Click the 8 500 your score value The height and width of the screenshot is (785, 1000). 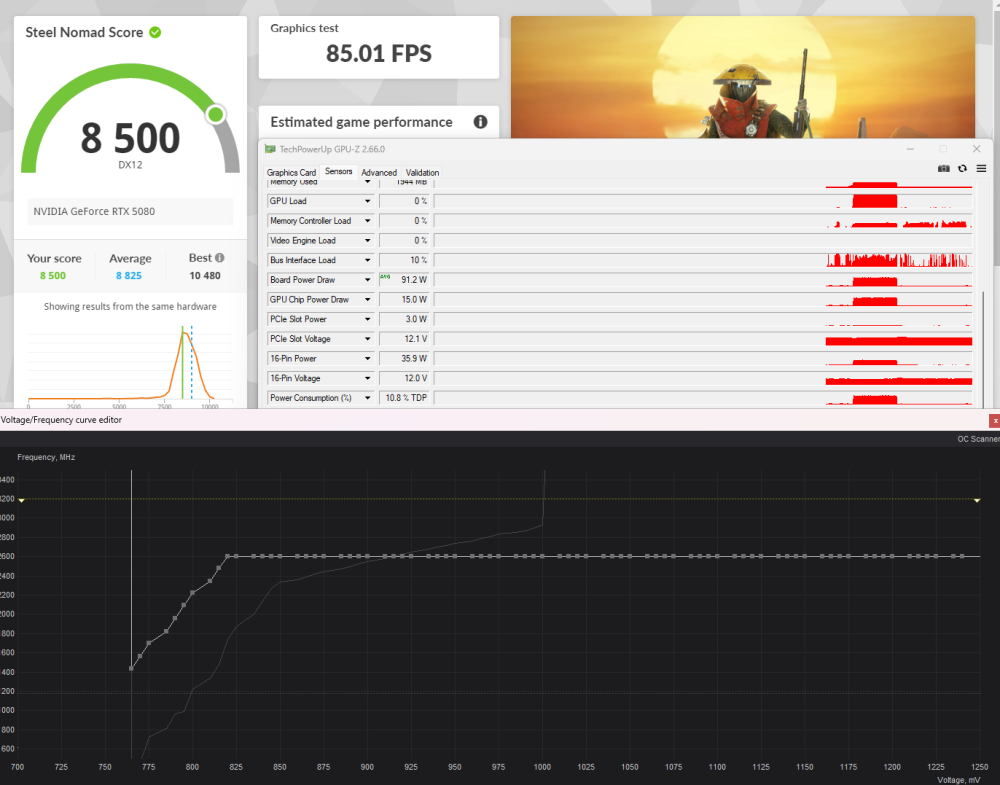52,275
